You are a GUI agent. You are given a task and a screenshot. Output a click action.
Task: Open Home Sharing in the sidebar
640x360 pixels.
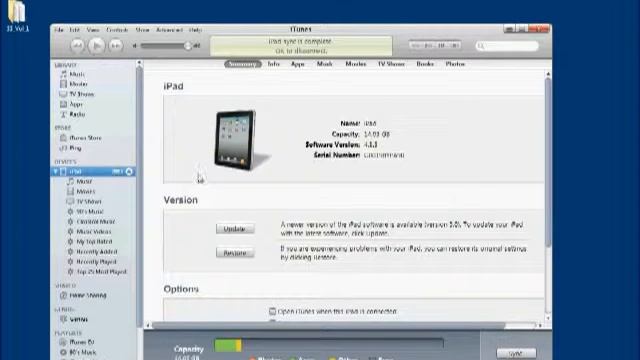pos(88,295)
